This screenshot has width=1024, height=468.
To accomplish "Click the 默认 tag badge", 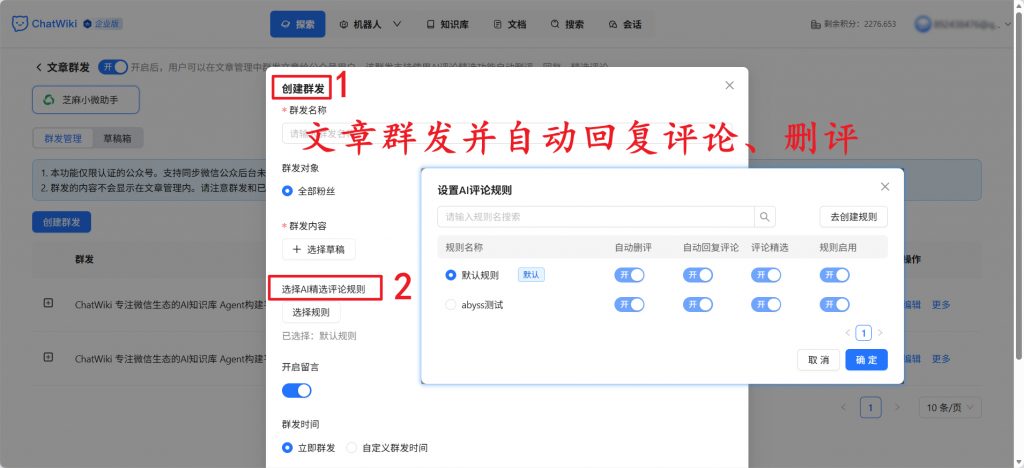I will point(531,275).
